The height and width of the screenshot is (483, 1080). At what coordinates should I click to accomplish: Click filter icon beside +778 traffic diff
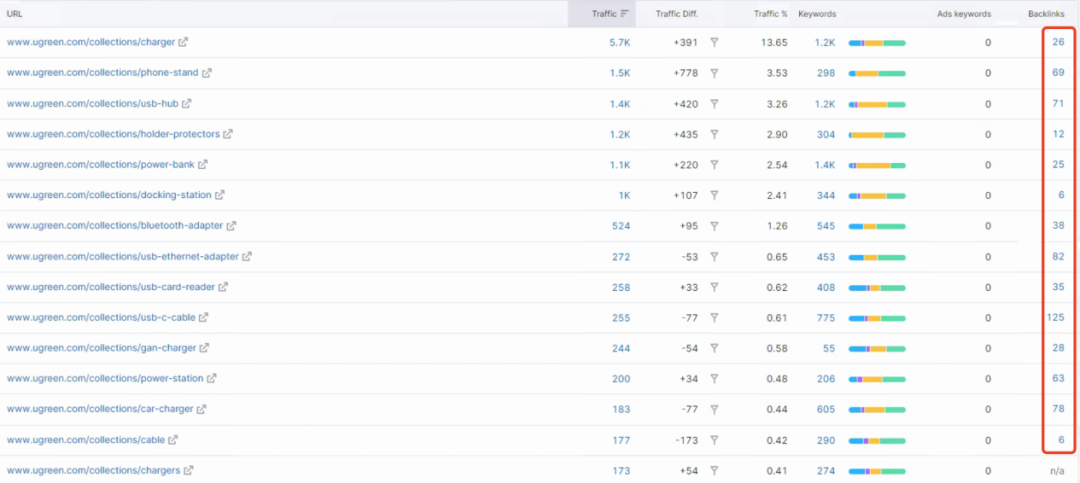[x=714, y=72]
